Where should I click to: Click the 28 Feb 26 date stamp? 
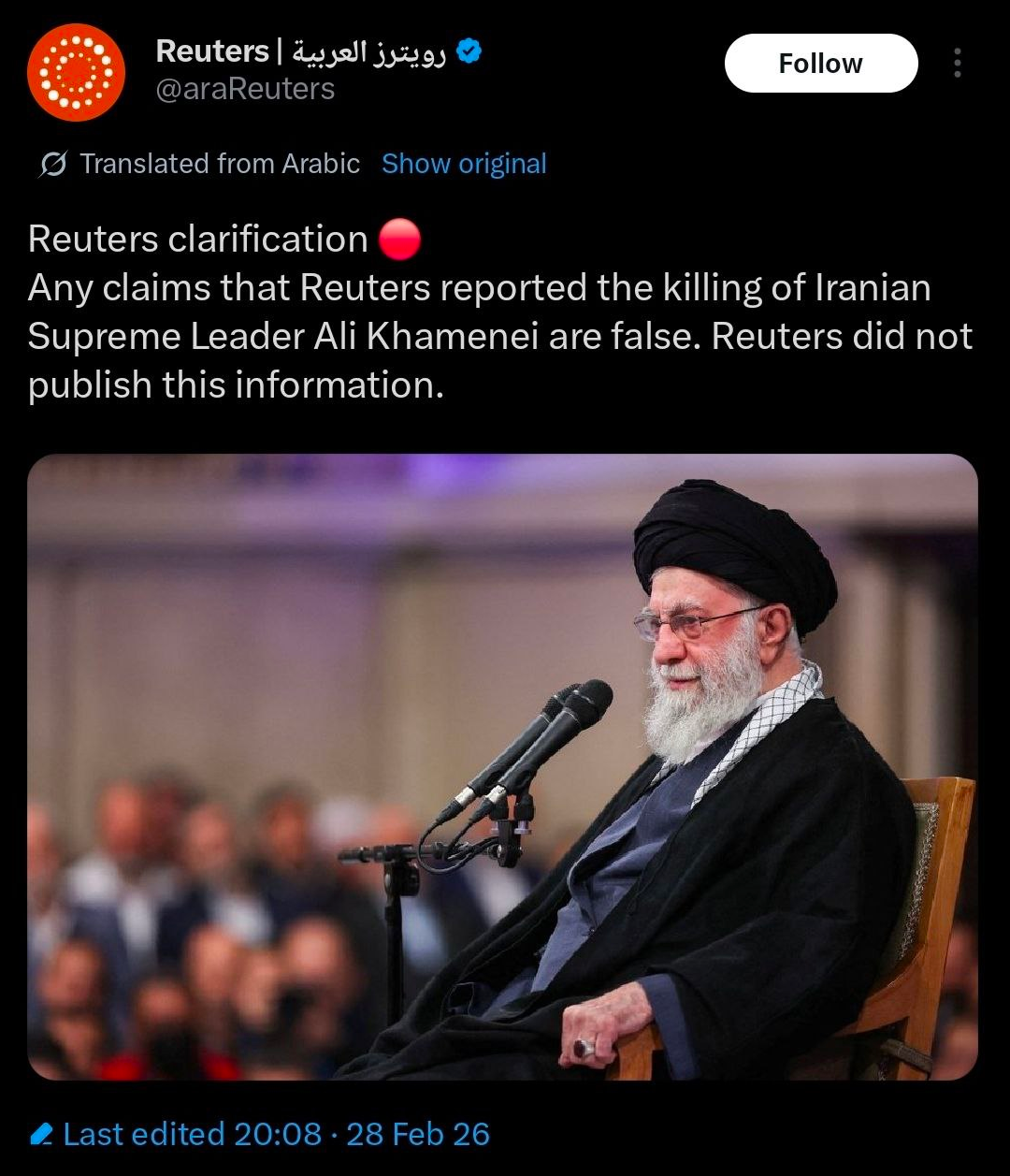coord(418,1135)
